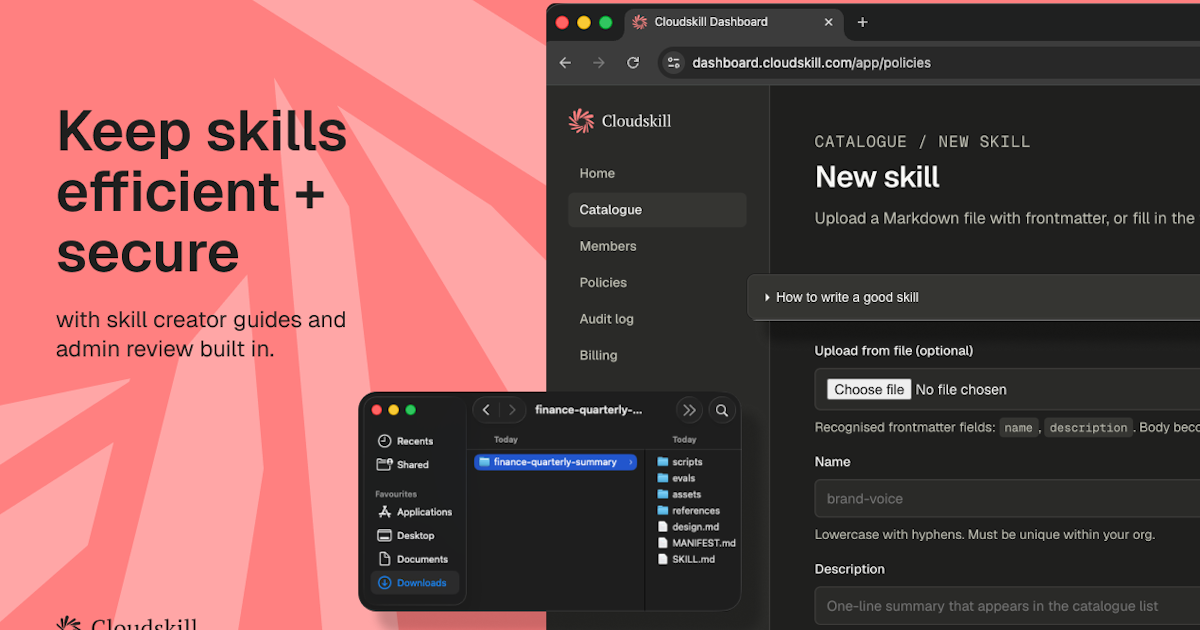Click Favourites header in Finder sidebar

point(396,494)
